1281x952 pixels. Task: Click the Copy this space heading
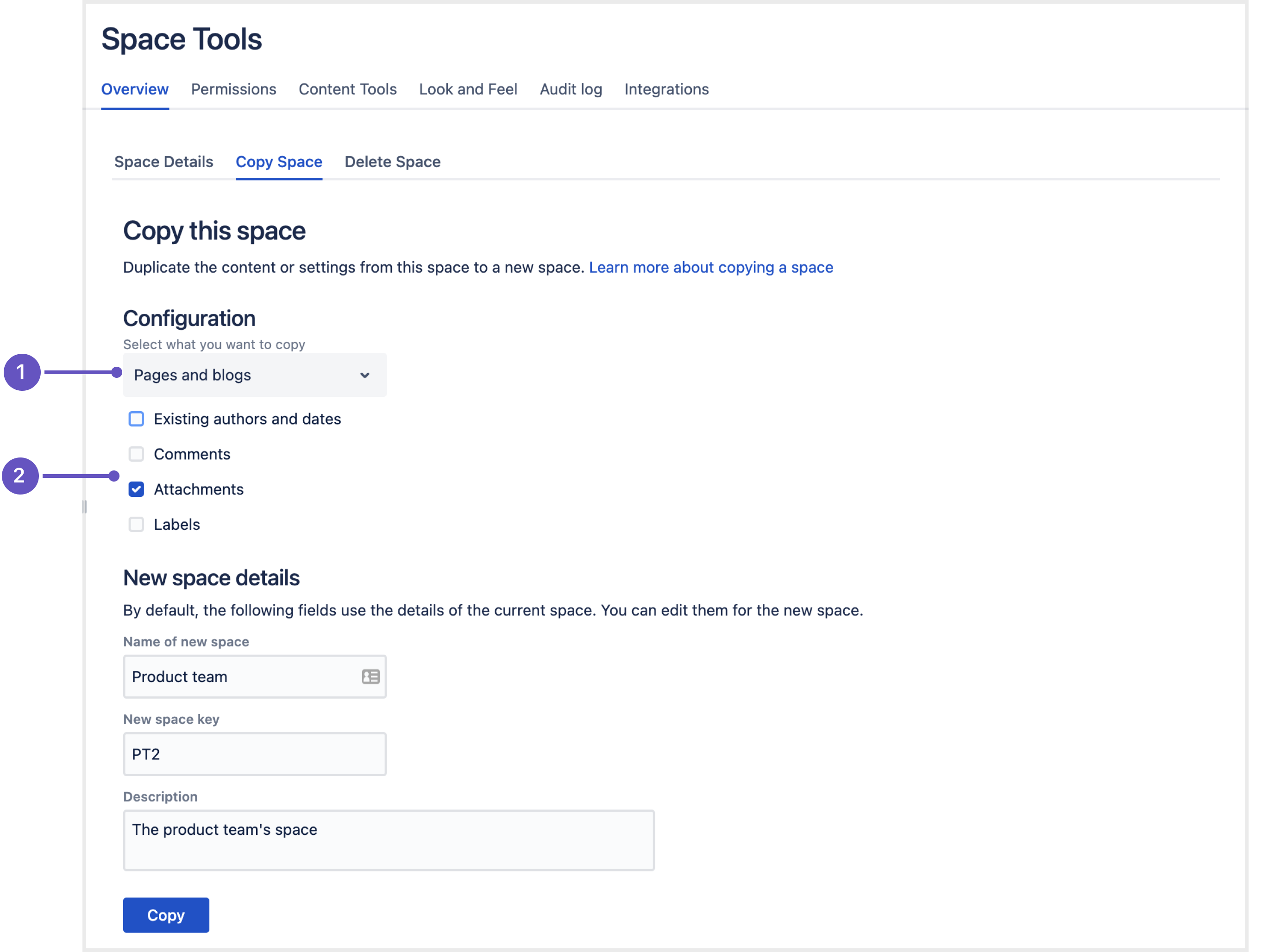[x=214, y=231]
